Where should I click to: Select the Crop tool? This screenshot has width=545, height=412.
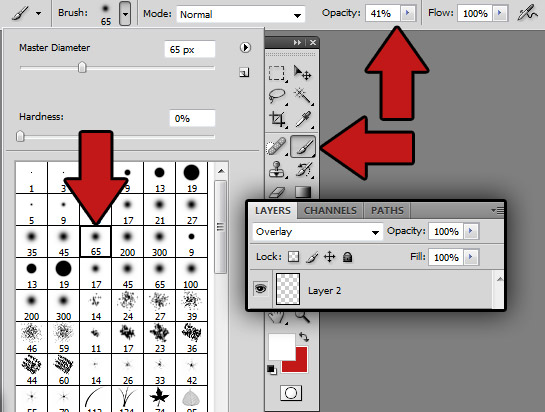coord(277,119)
